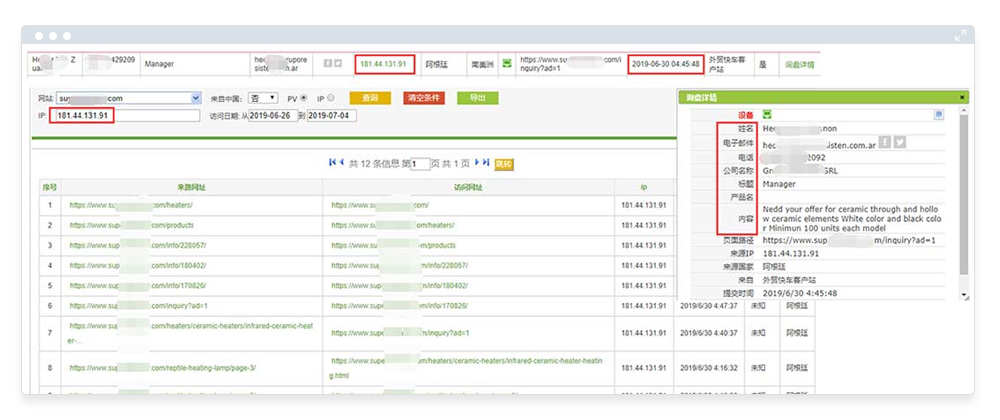Click the start date field 2019-06-26
The width and height of the screenshot is (1000, 420).
(x=273, y=116)
